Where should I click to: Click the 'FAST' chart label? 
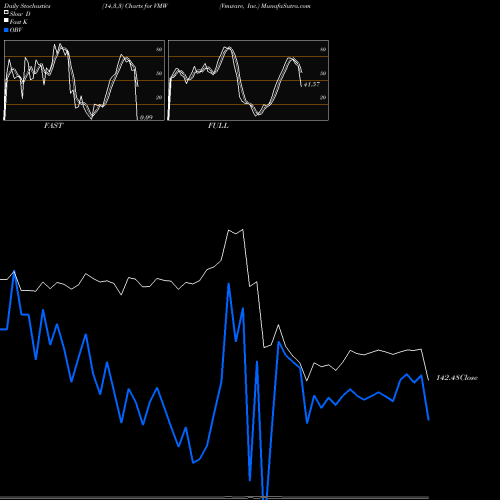[x=53, y=125]
